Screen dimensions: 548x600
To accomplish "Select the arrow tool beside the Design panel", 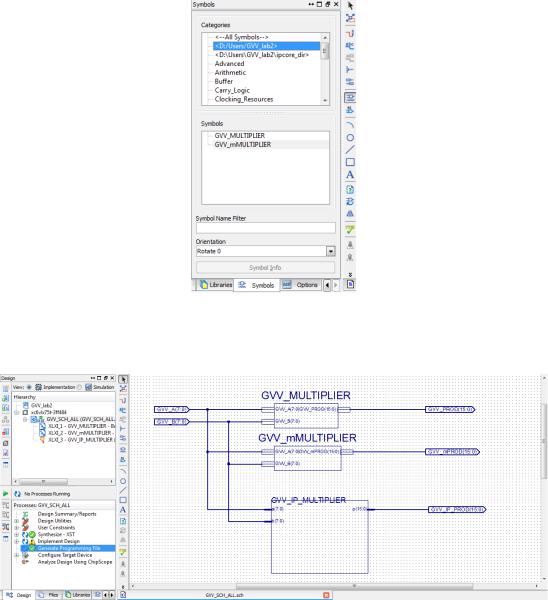I will [123, 379].
